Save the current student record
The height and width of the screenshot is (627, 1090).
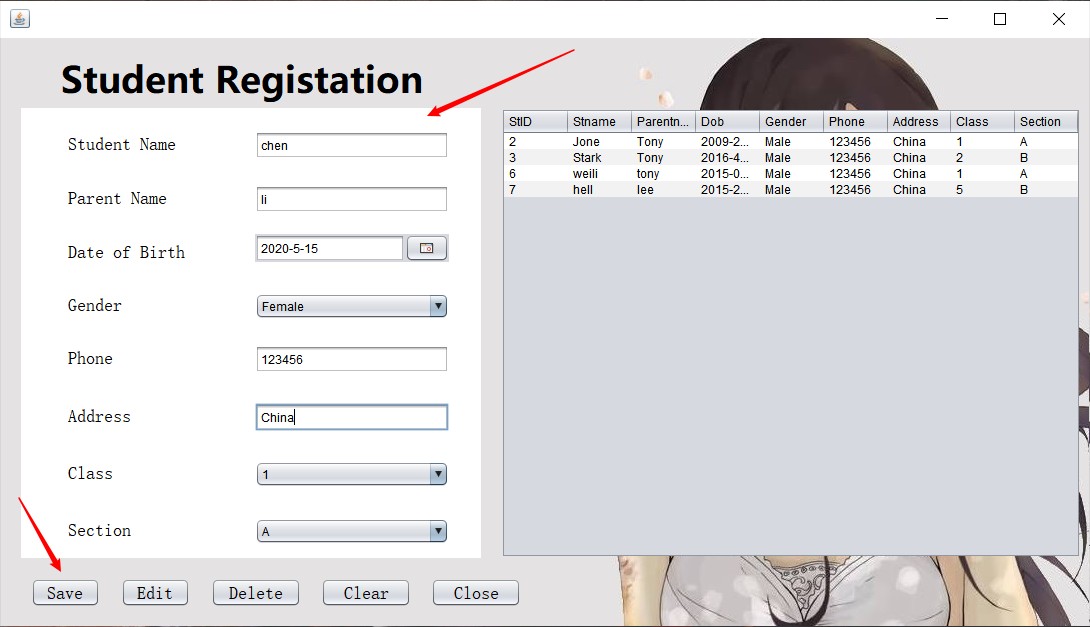[65, 592]
